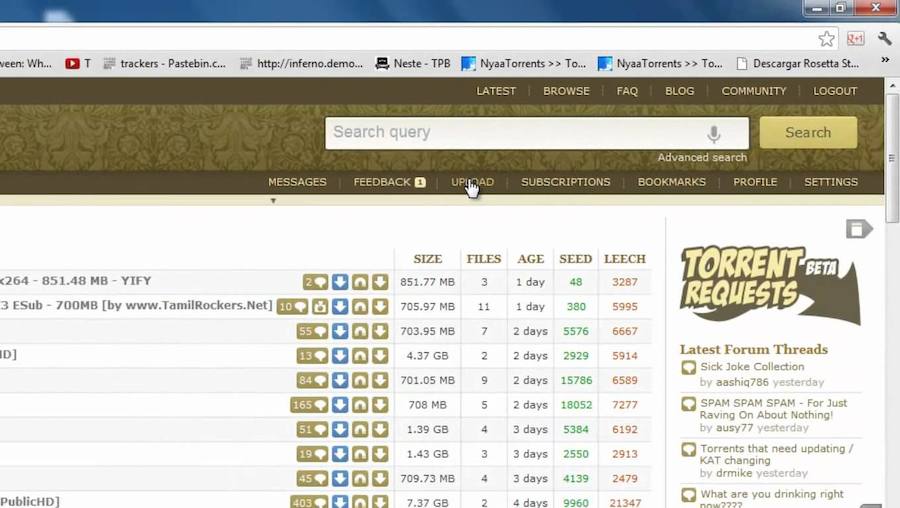
Task: Click yellow direct download arrow in 1.39 GB row
Action: point(380,429)
